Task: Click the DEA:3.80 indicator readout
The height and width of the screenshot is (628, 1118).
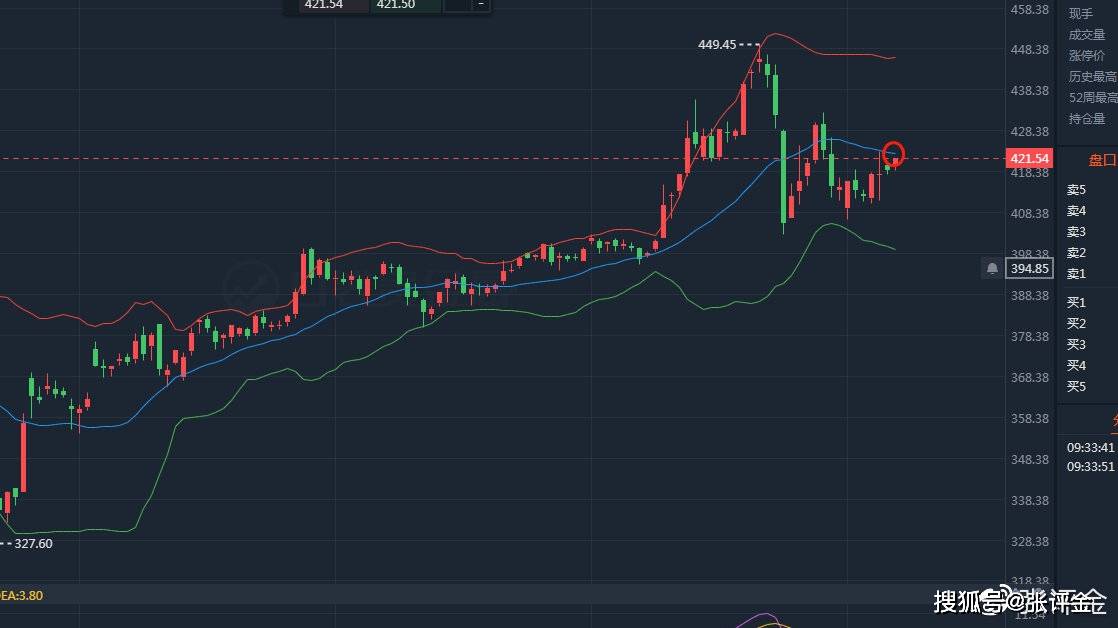Action: [21, 595]
